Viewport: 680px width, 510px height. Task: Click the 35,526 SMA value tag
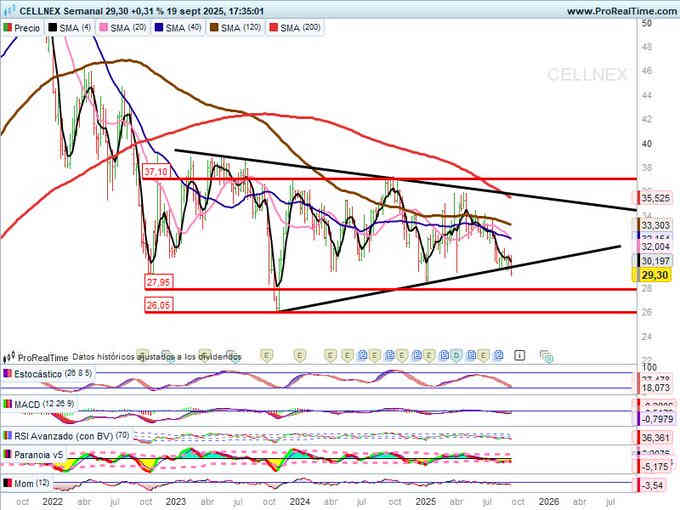point(654,198)
